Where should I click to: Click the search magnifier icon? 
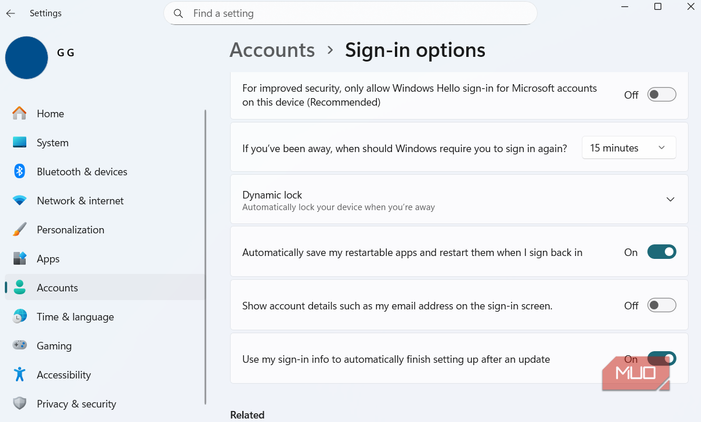click(x=178, y=13)
